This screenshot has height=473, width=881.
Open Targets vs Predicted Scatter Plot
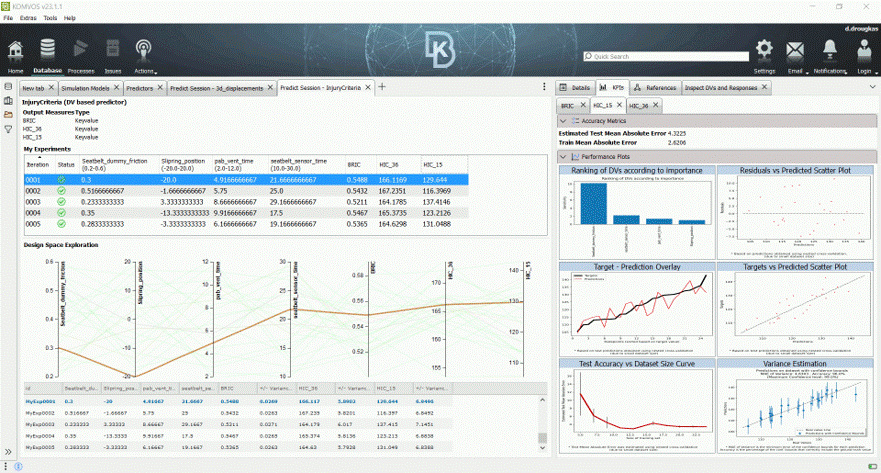click(x=795, y=308)
